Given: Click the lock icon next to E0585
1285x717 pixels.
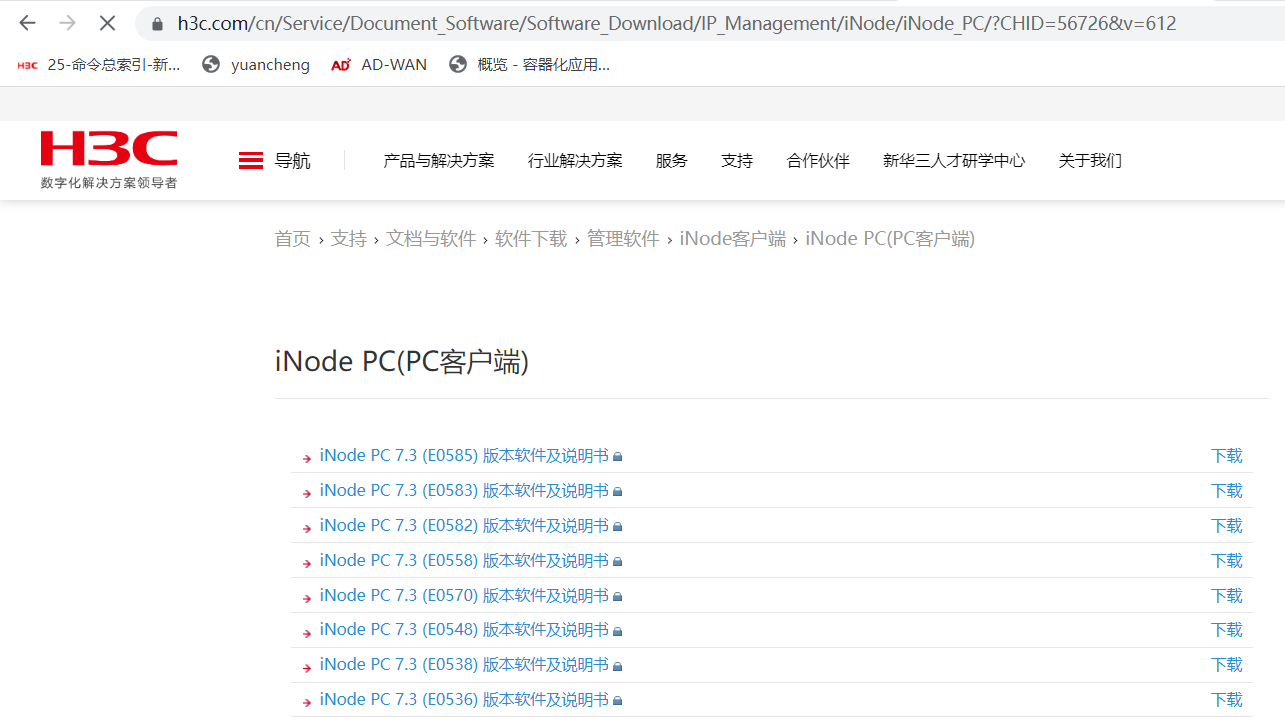Looking at the screenshot, I should click(x=618, y=457).
